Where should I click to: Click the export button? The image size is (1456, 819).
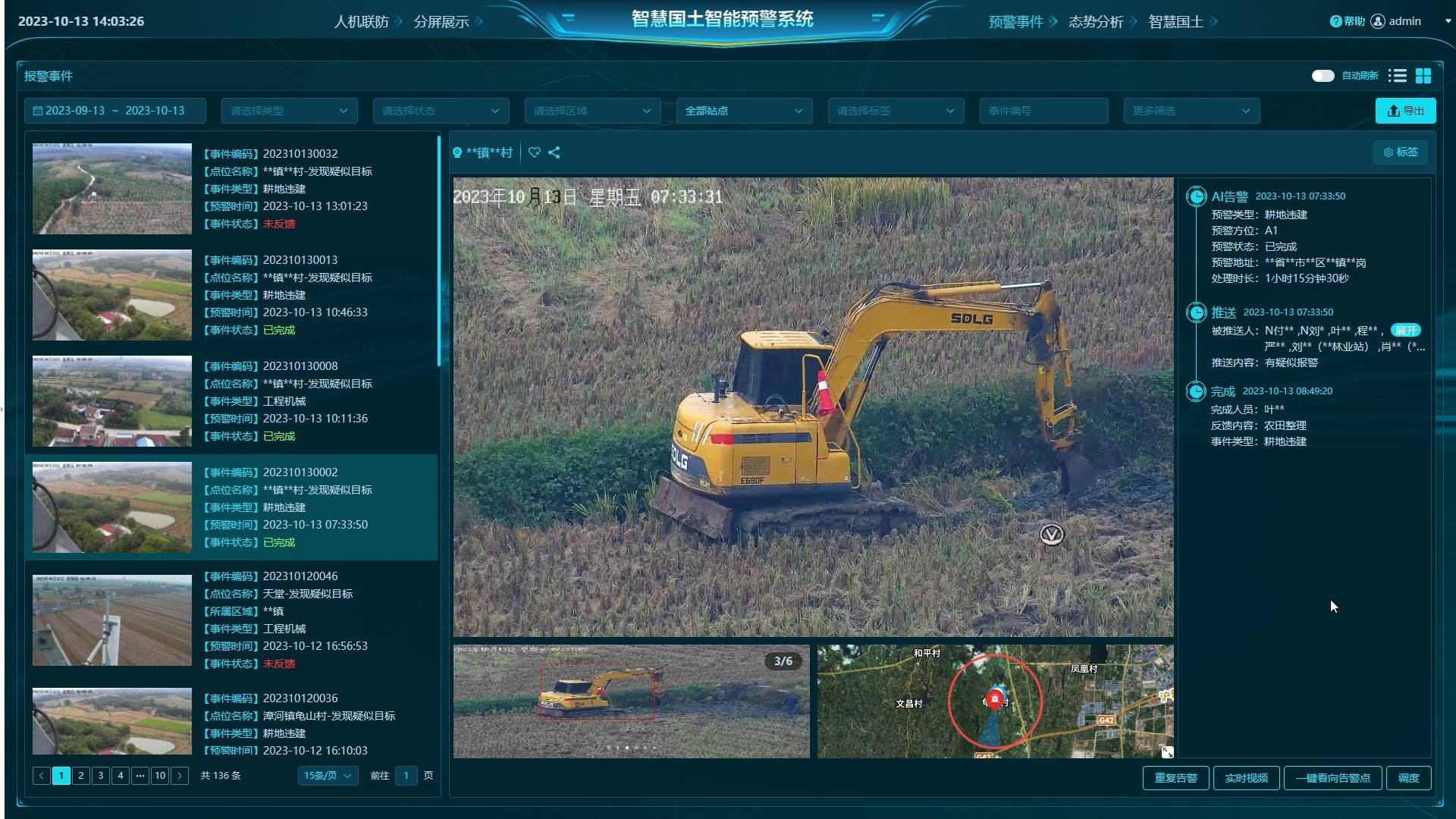(x=1405, y=111)
